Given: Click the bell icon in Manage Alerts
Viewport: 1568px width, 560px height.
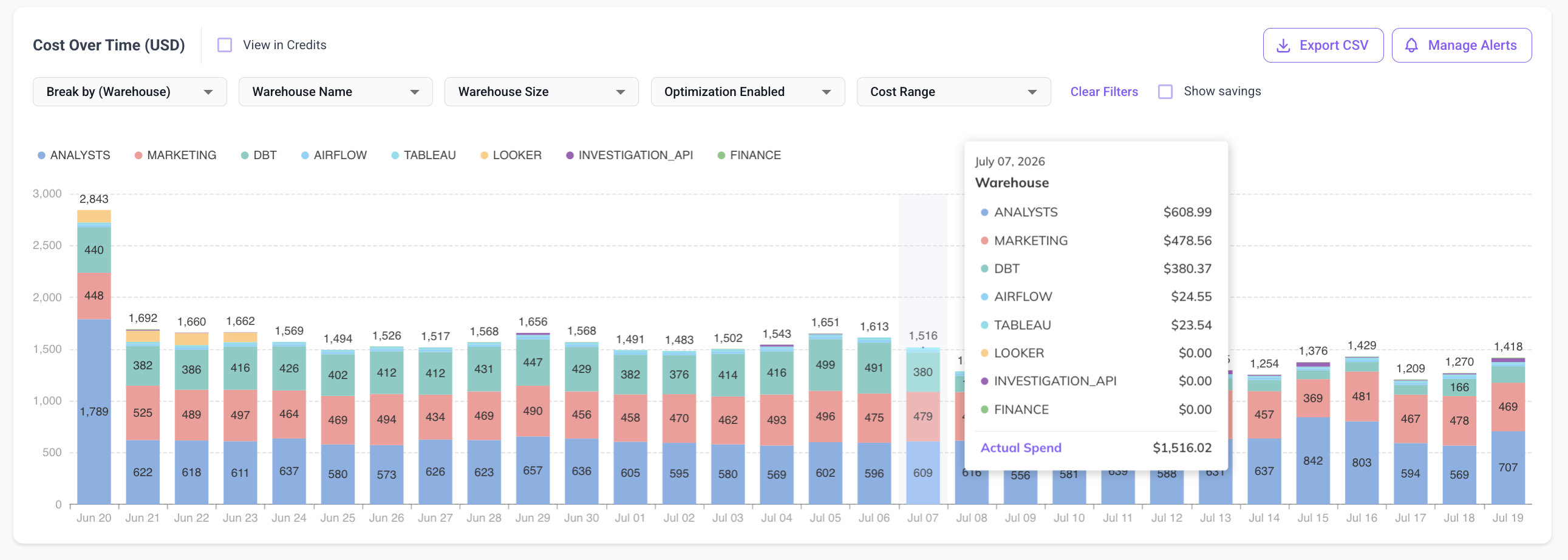Looking at the screenshot, I should (x=1411, y=46).
